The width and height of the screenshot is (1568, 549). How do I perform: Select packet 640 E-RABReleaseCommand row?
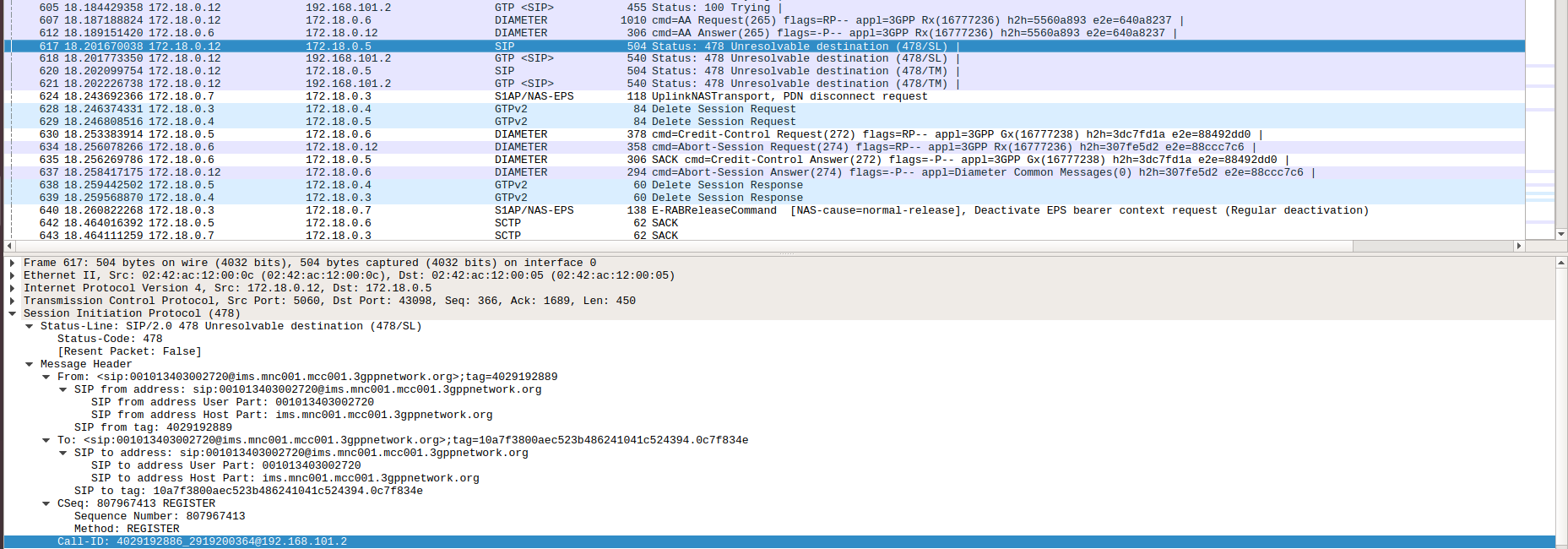(764, 210)
